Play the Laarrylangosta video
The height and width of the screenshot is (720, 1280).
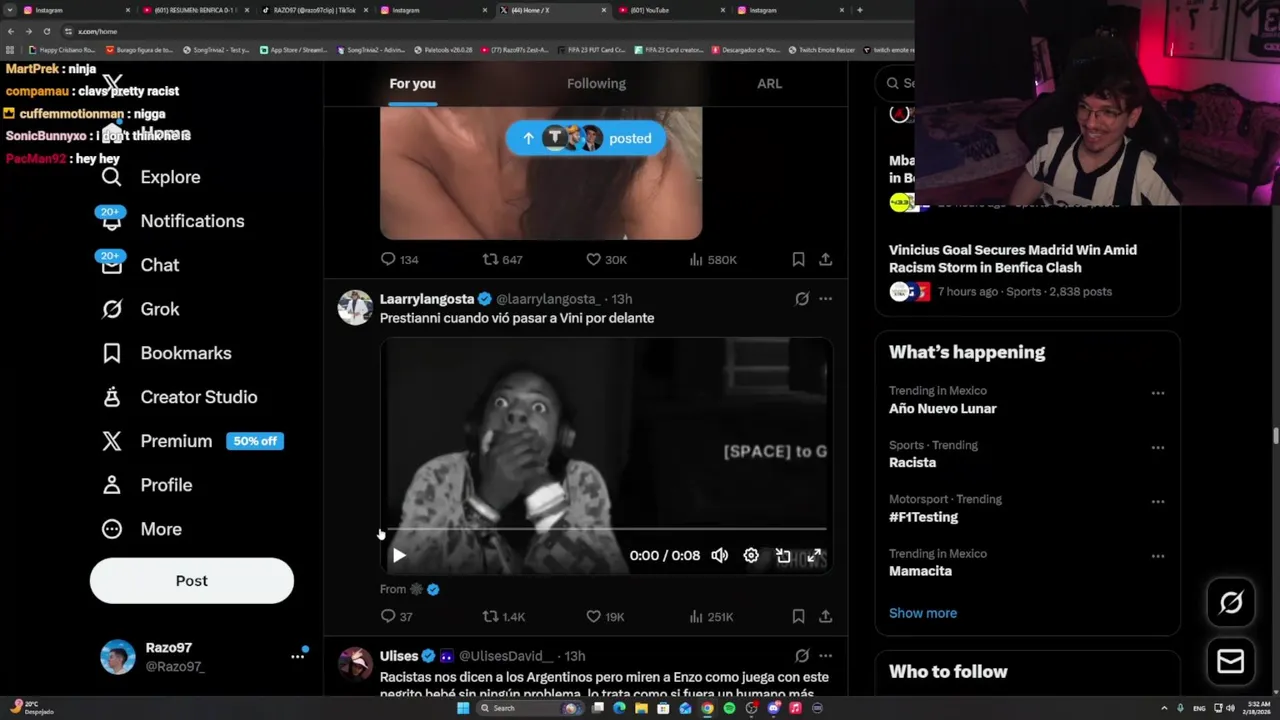(x=399, y=556)
